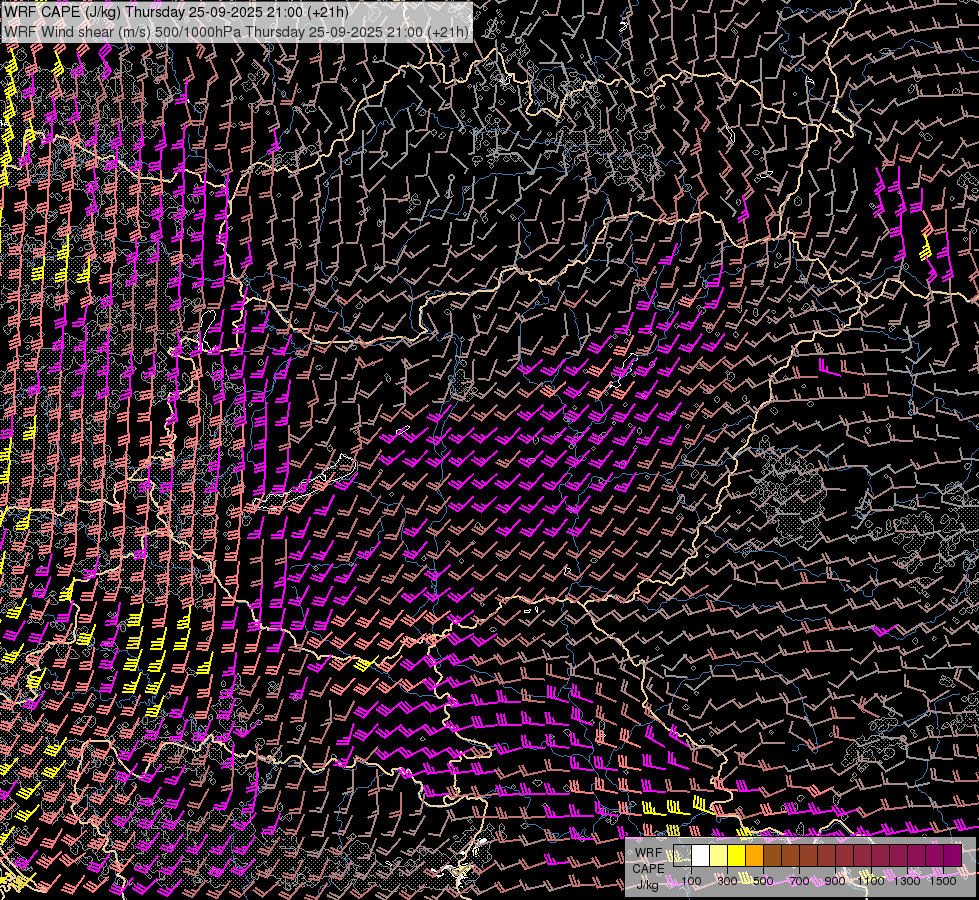Click the 100 legend tick label
The height and width of the screenshot is (900, 979).
(691, 881)
